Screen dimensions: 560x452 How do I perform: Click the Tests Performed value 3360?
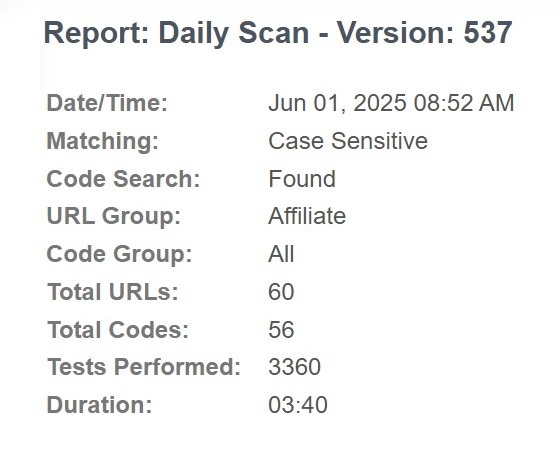click(x=294, y=367)
